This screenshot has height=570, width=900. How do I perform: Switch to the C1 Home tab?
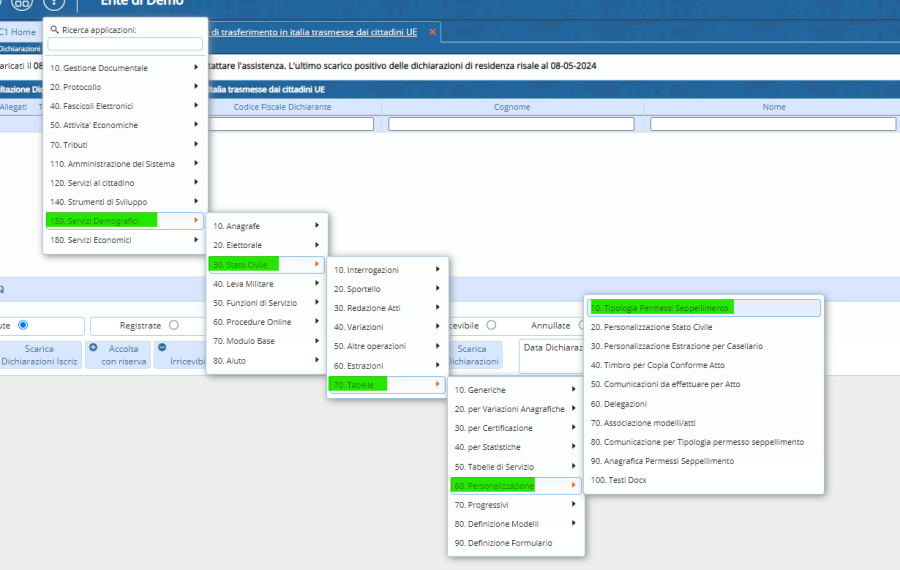tap(19, 32)
